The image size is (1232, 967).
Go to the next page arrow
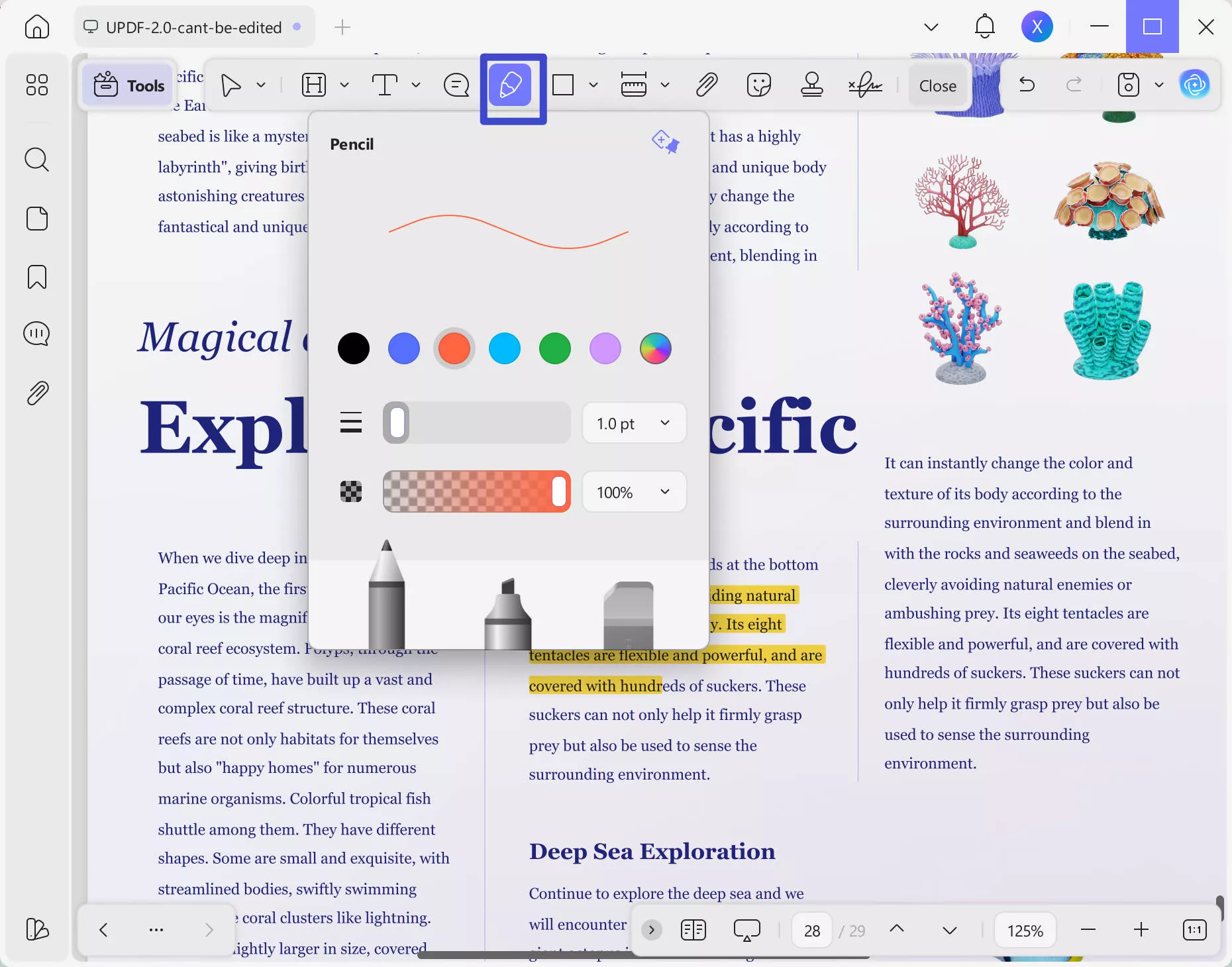pyautogui.click(x=950, y=931)
